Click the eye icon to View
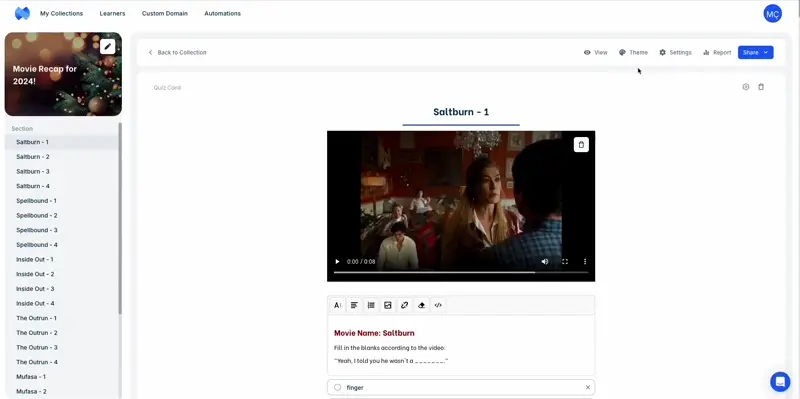 pyautogui.click(x=595, y=53)
